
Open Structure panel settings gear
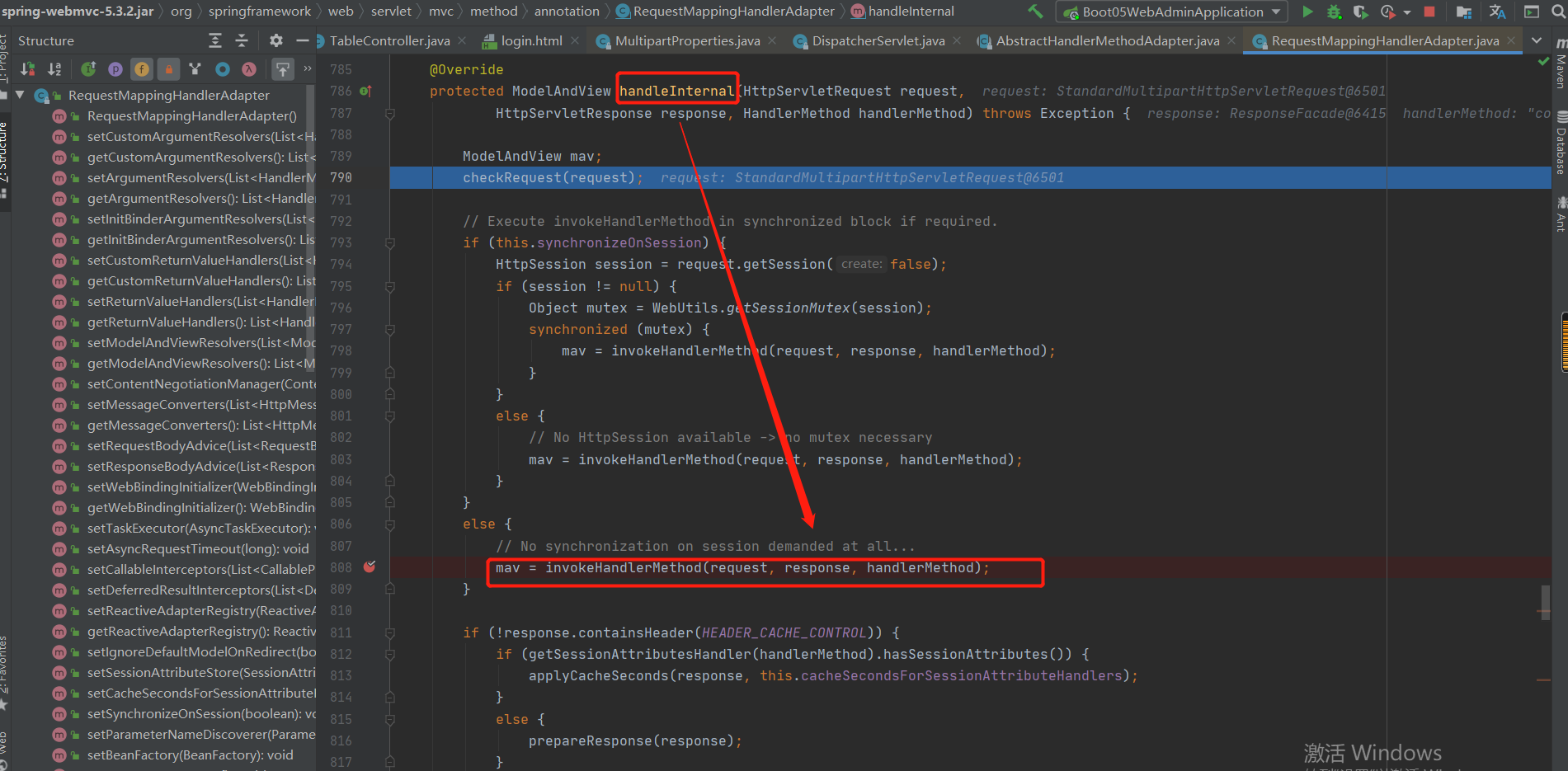[276, 40]
